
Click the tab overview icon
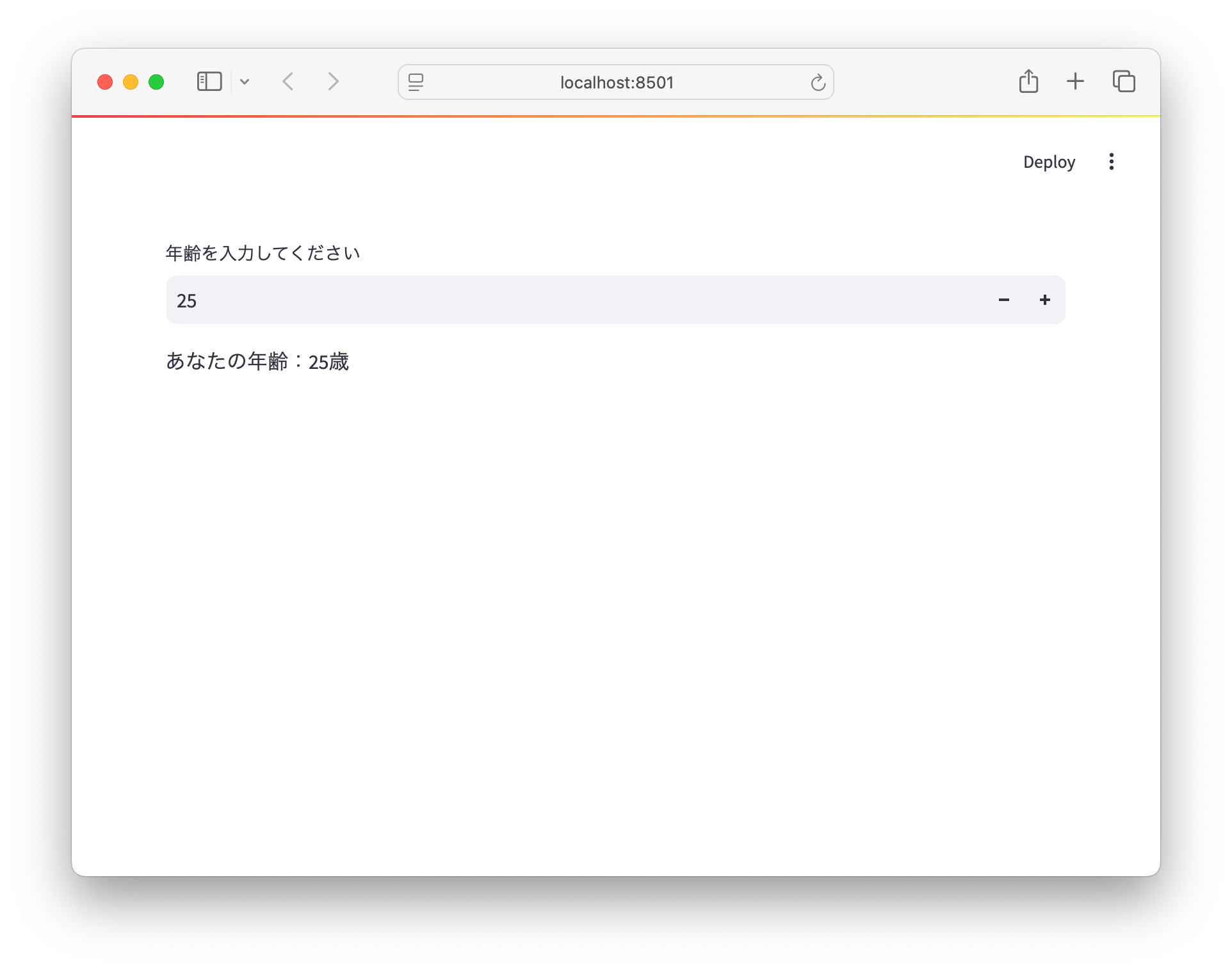point(1124,81)
